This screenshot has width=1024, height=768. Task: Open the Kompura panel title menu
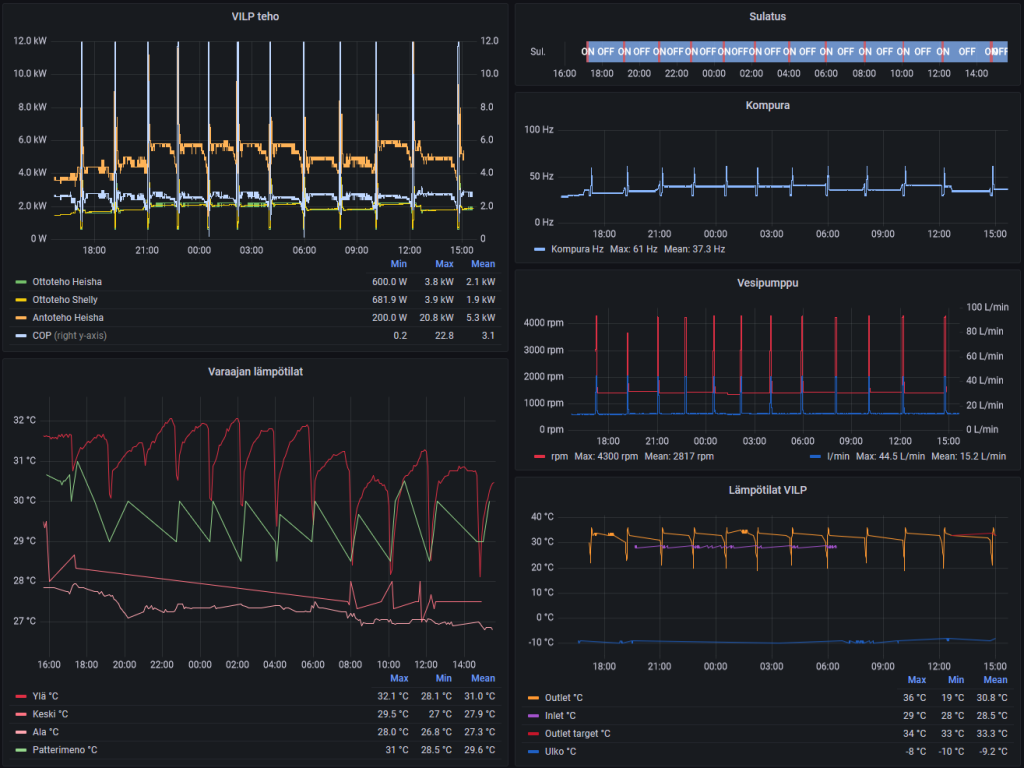tap(767, 105)
